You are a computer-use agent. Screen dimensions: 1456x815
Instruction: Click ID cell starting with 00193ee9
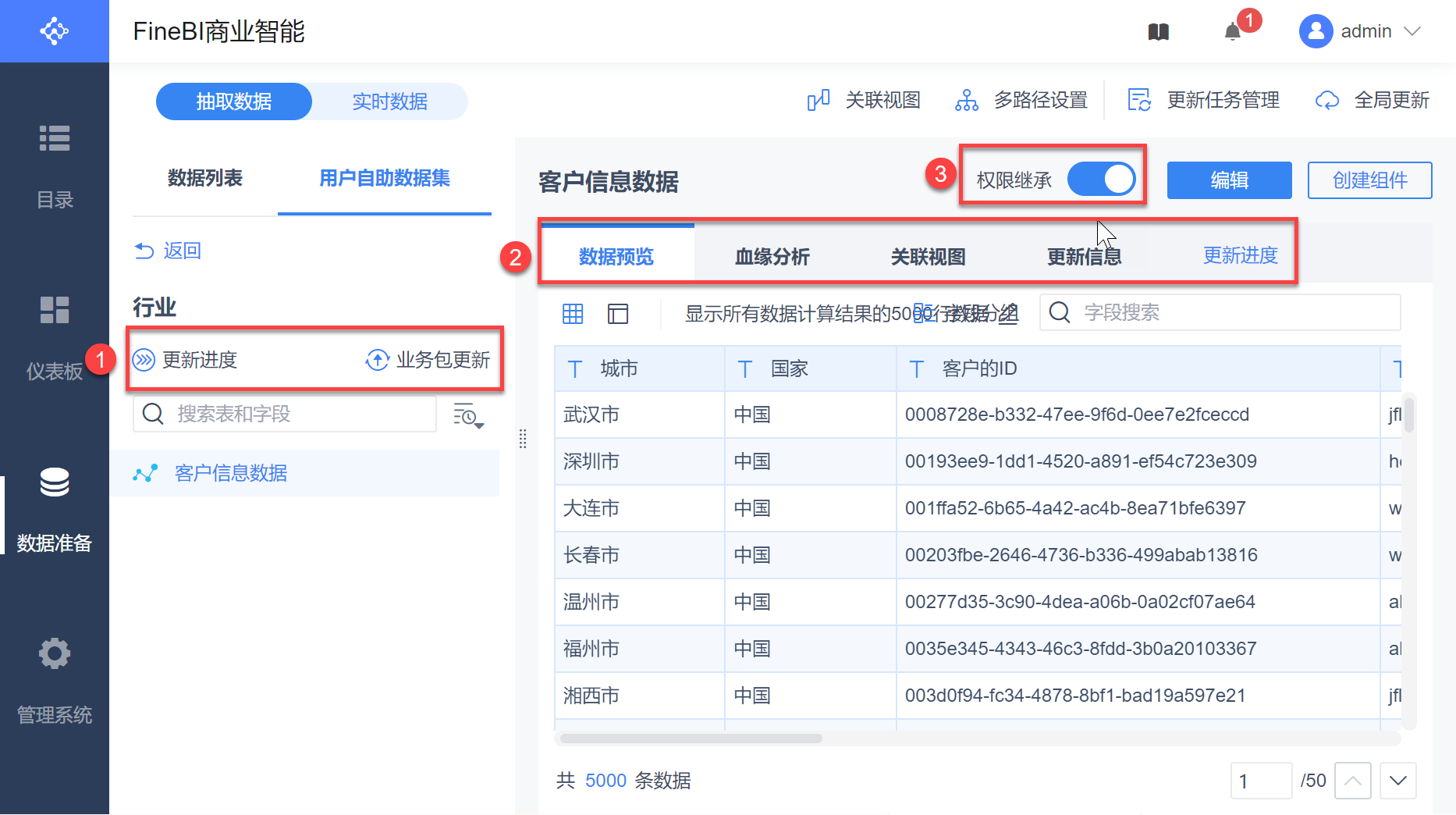1138,461
